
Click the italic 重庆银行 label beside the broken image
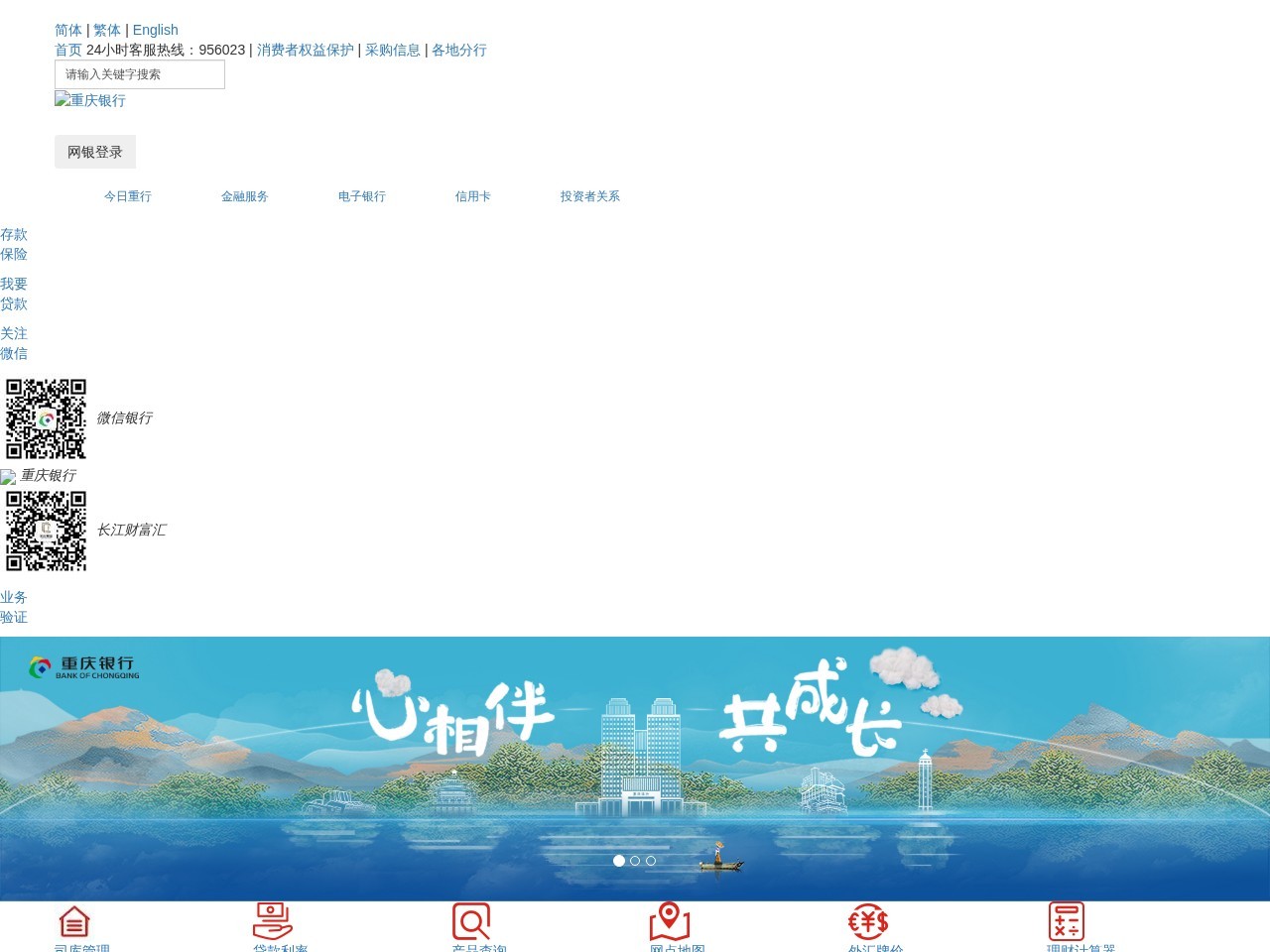49,476
